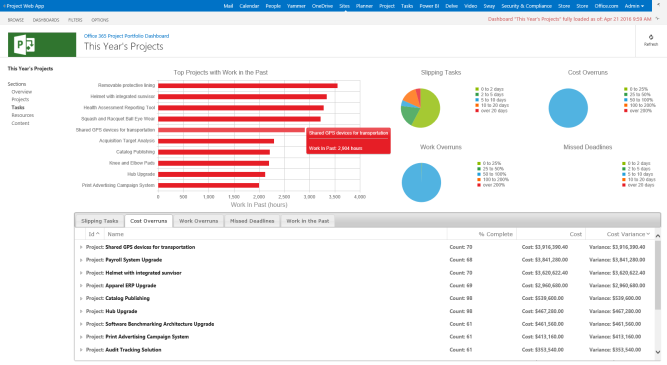Click Office 365 Project Portfolio Dashboard link
The height and width of the screenshot is (365, 667).
coord(126,36)
